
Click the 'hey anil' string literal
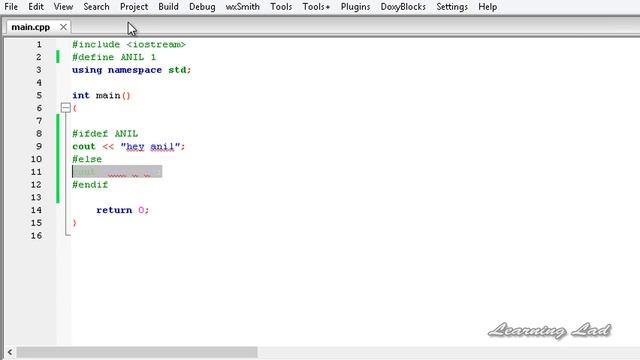[150, 147]
